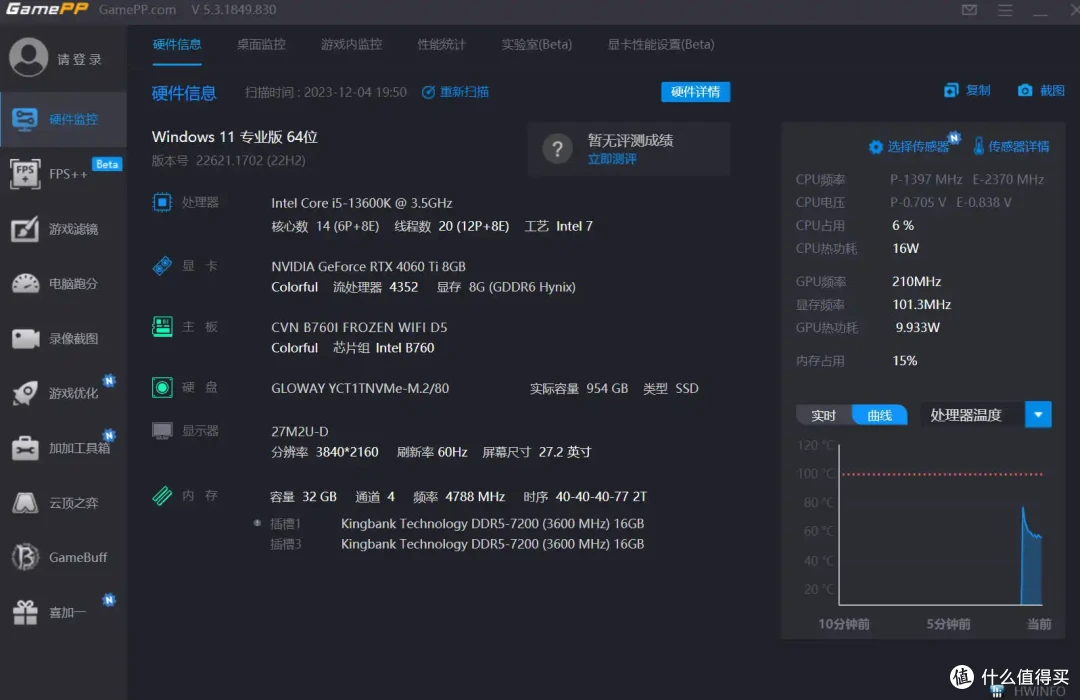
Task: Click 请登录 login text
Action: 79,59
